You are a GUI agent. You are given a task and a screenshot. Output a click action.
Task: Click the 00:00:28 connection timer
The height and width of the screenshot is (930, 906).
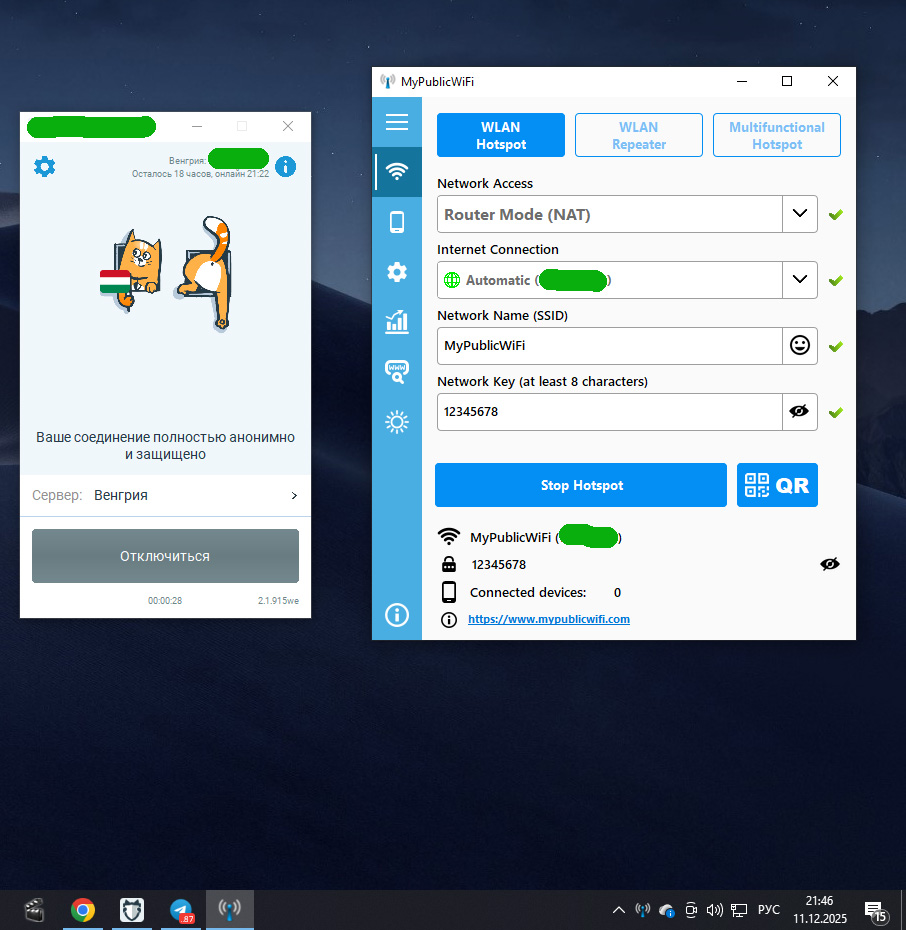[165, 601]
